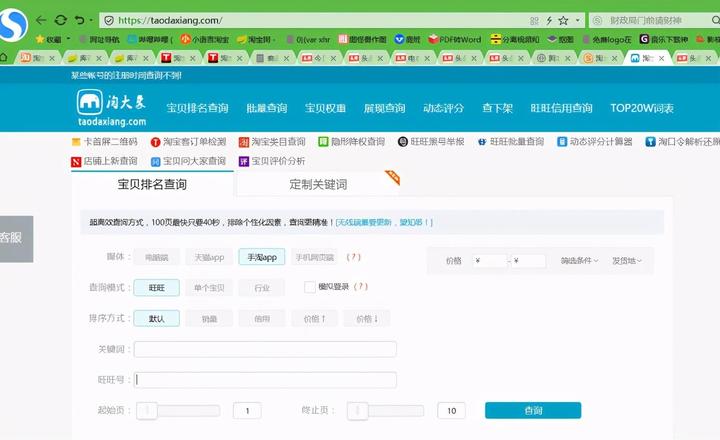Select 单个宝贝 query mode
This screenshot has height=440, width=720.
click(x=209, y=288)
